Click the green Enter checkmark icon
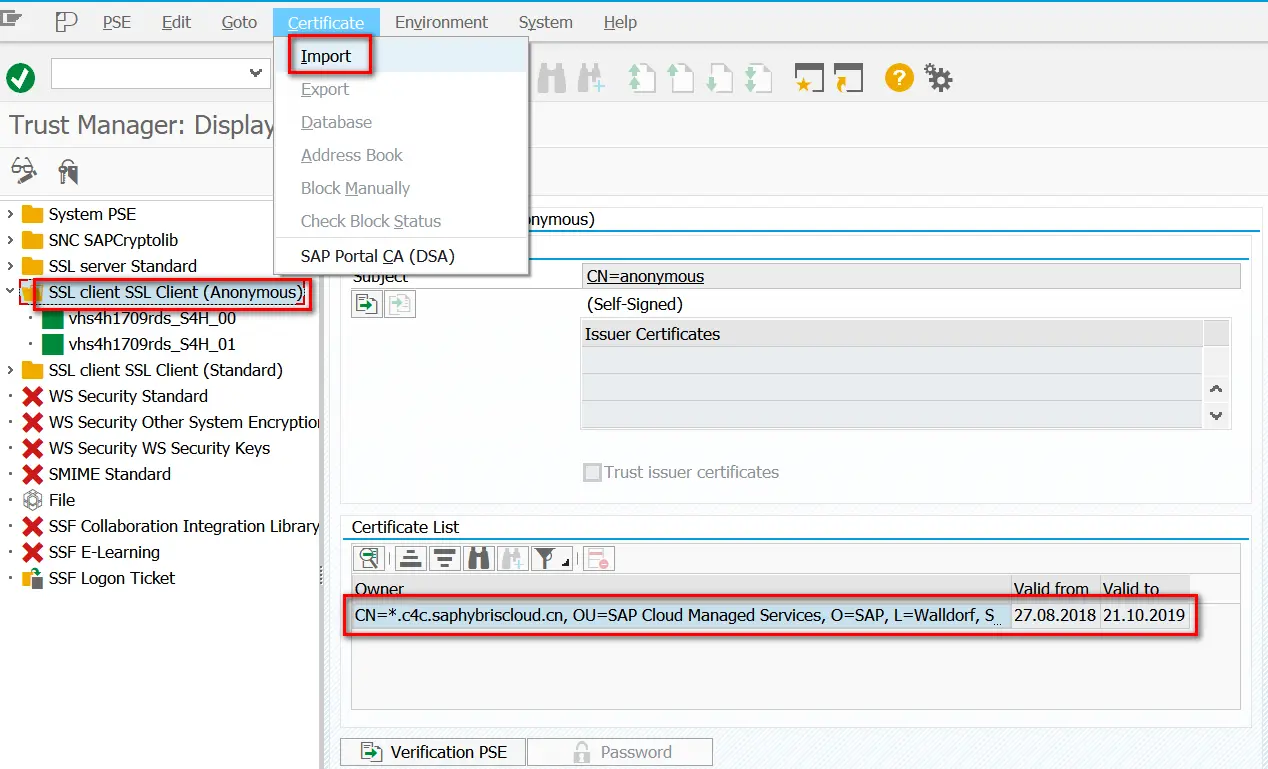1268x769 pixels. coord(20,77)
